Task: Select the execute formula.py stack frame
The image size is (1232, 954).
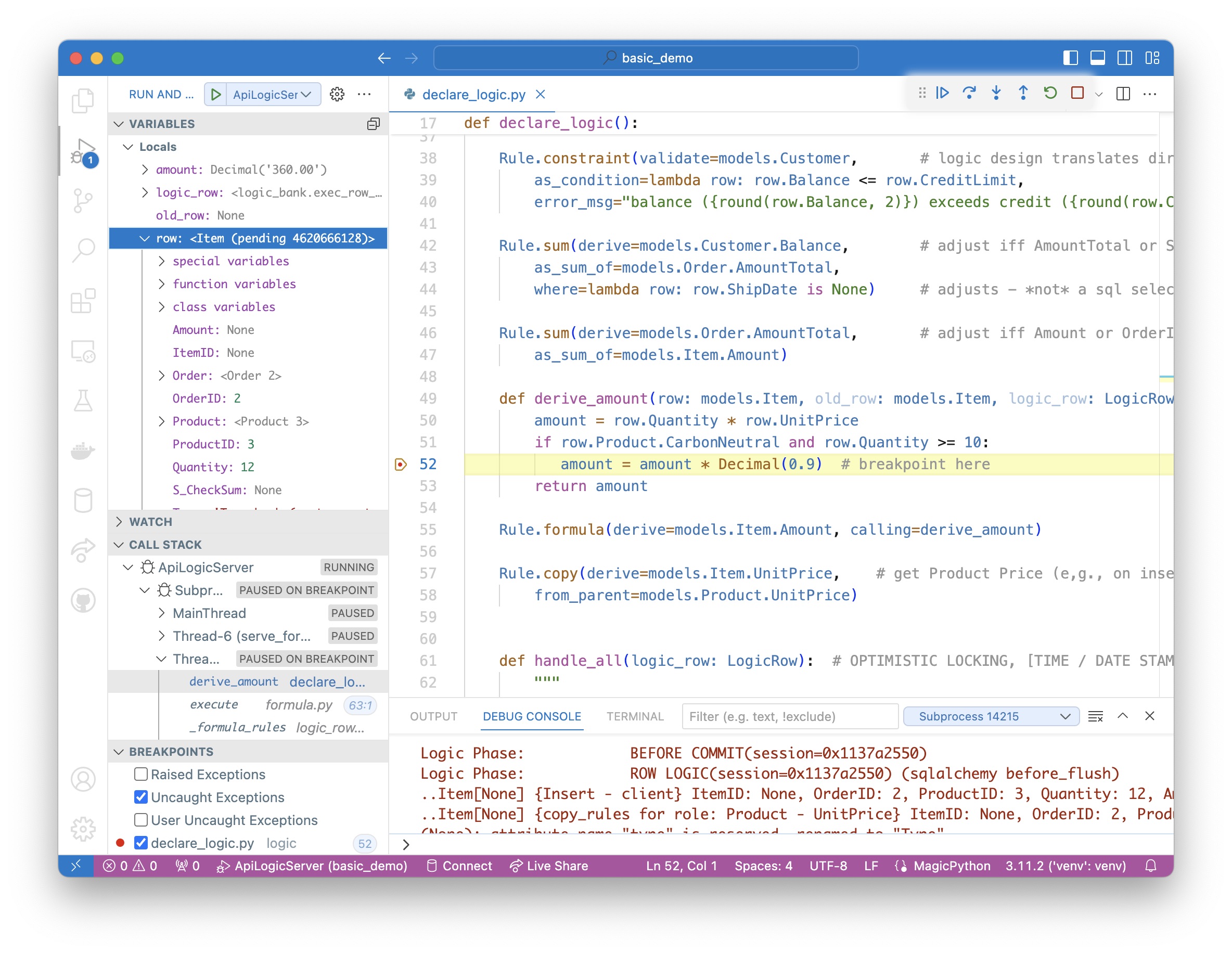Action: click(x=248, y=705)
